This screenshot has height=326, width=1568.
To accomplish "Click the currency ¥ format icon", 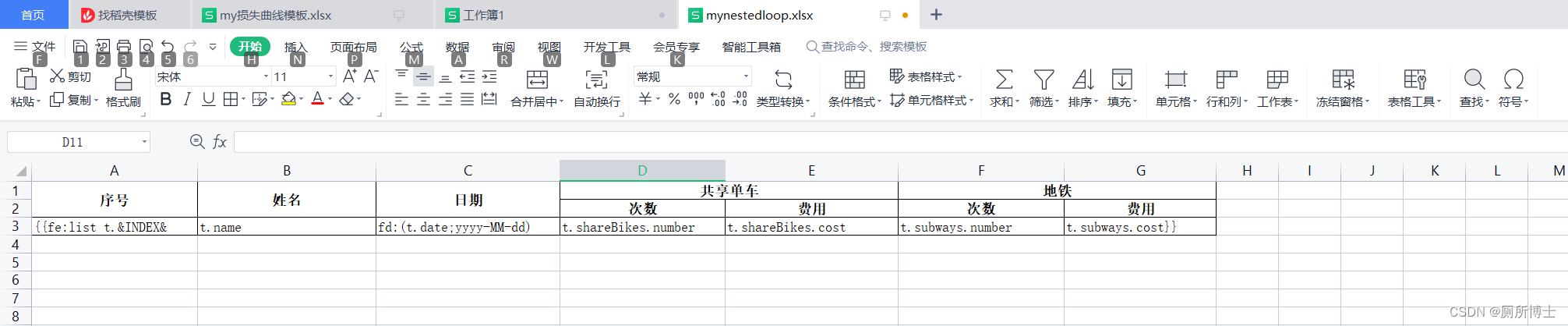I will (645, 99).
